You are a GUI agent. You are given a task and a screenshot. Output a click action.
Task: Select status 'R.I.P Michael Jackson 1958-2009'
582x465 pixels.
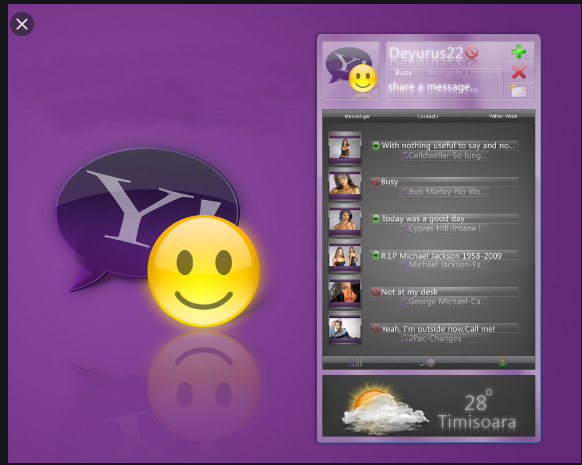point(441,255)
